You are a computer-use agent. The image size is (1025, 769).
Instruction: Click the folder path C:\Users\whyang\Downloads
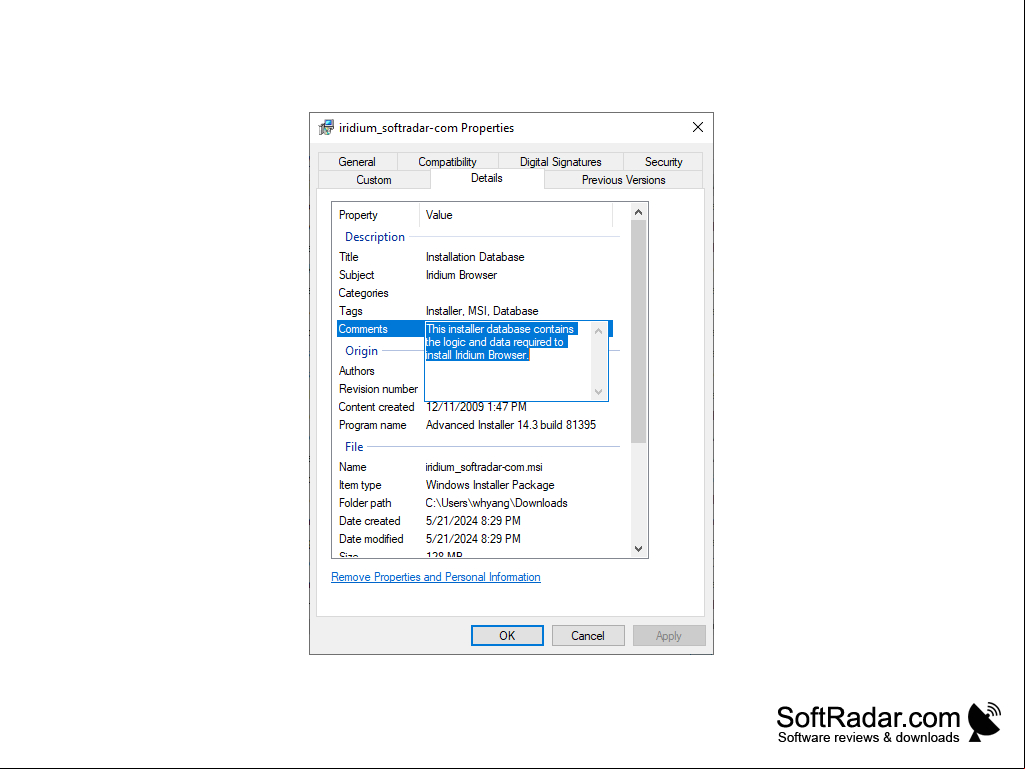[x=496, y=503]
